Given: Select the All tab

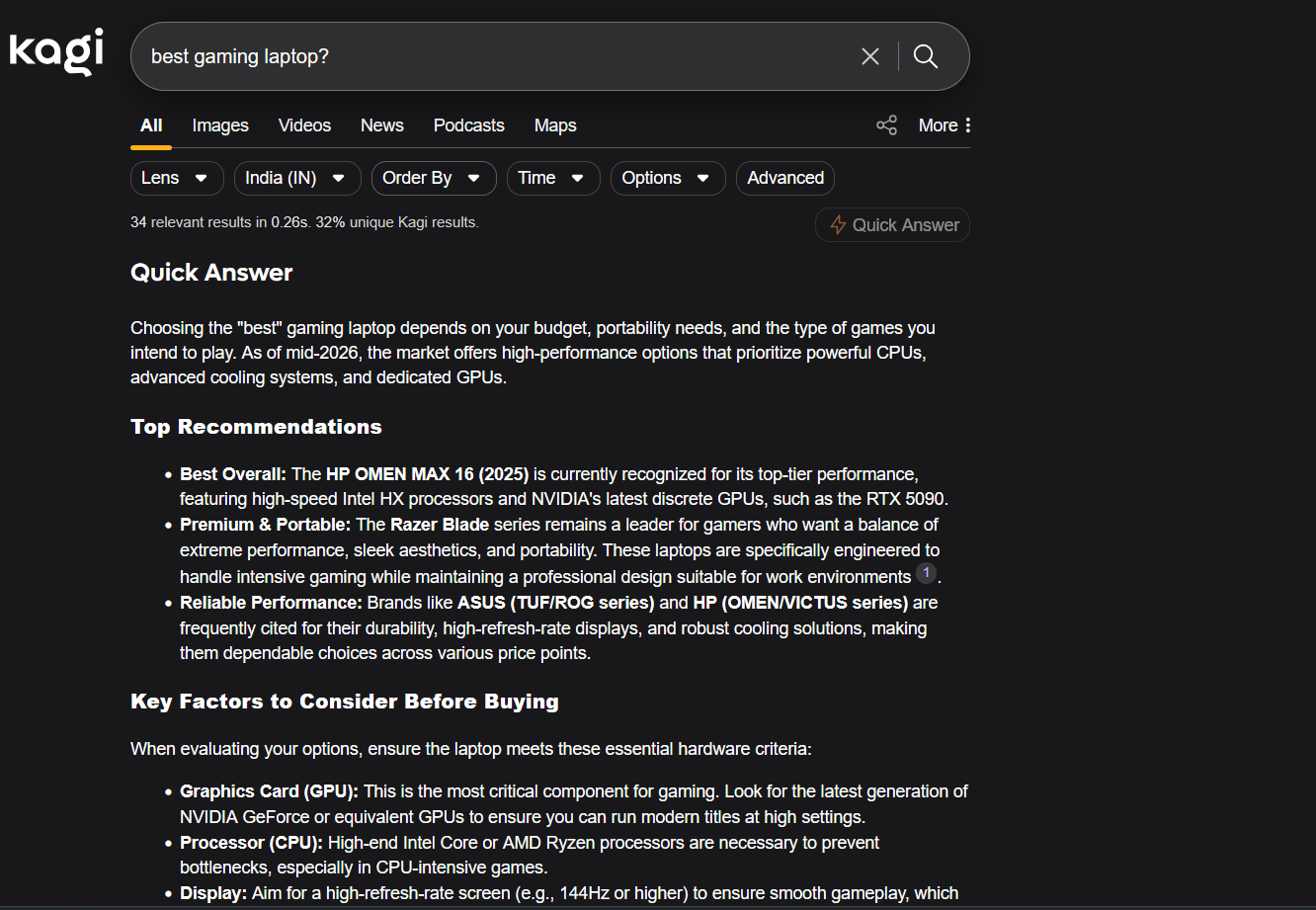Looking at the screenshot, I should tap(151, 125).
